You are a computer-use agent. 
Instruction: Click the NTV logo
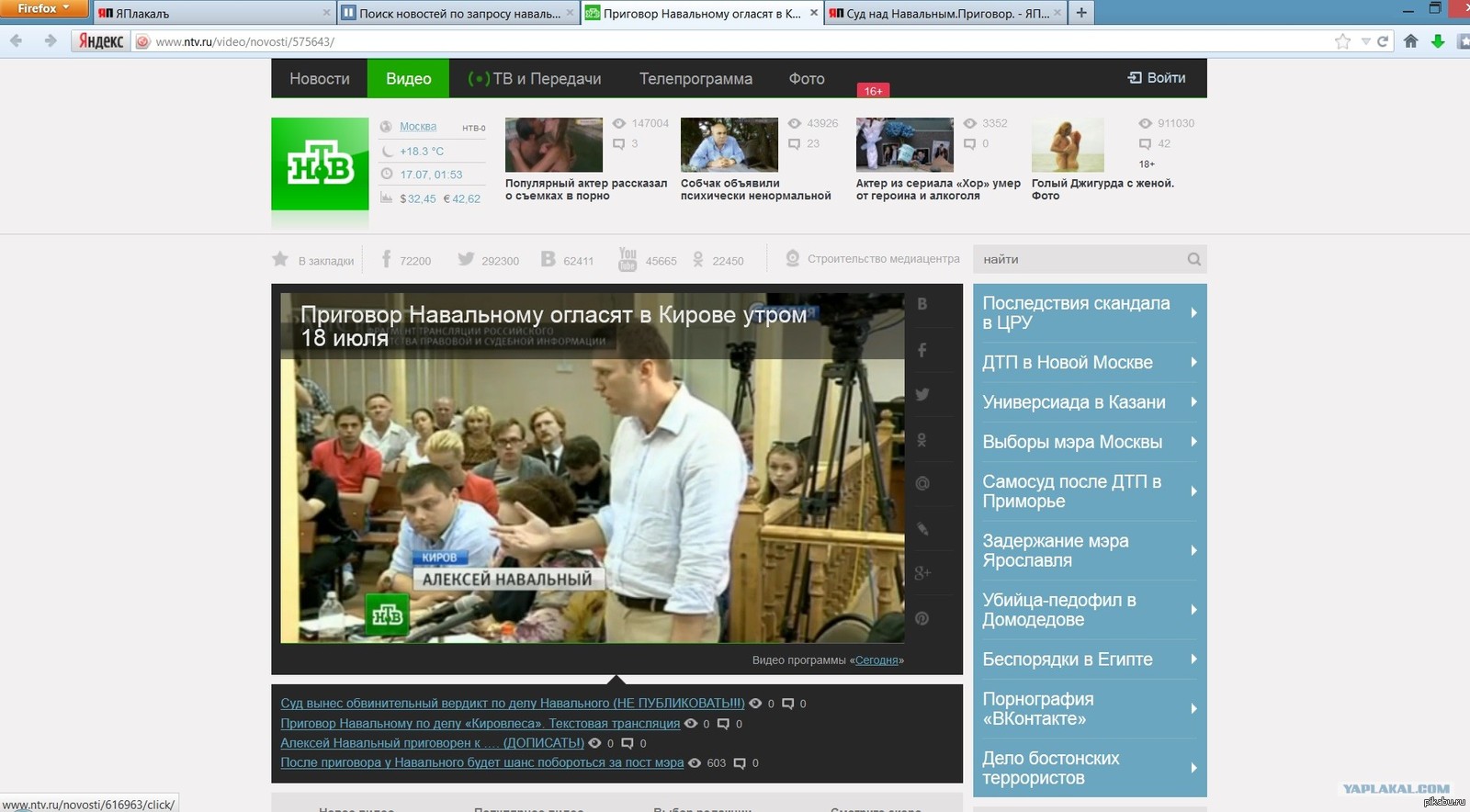[x=320, y=164]
